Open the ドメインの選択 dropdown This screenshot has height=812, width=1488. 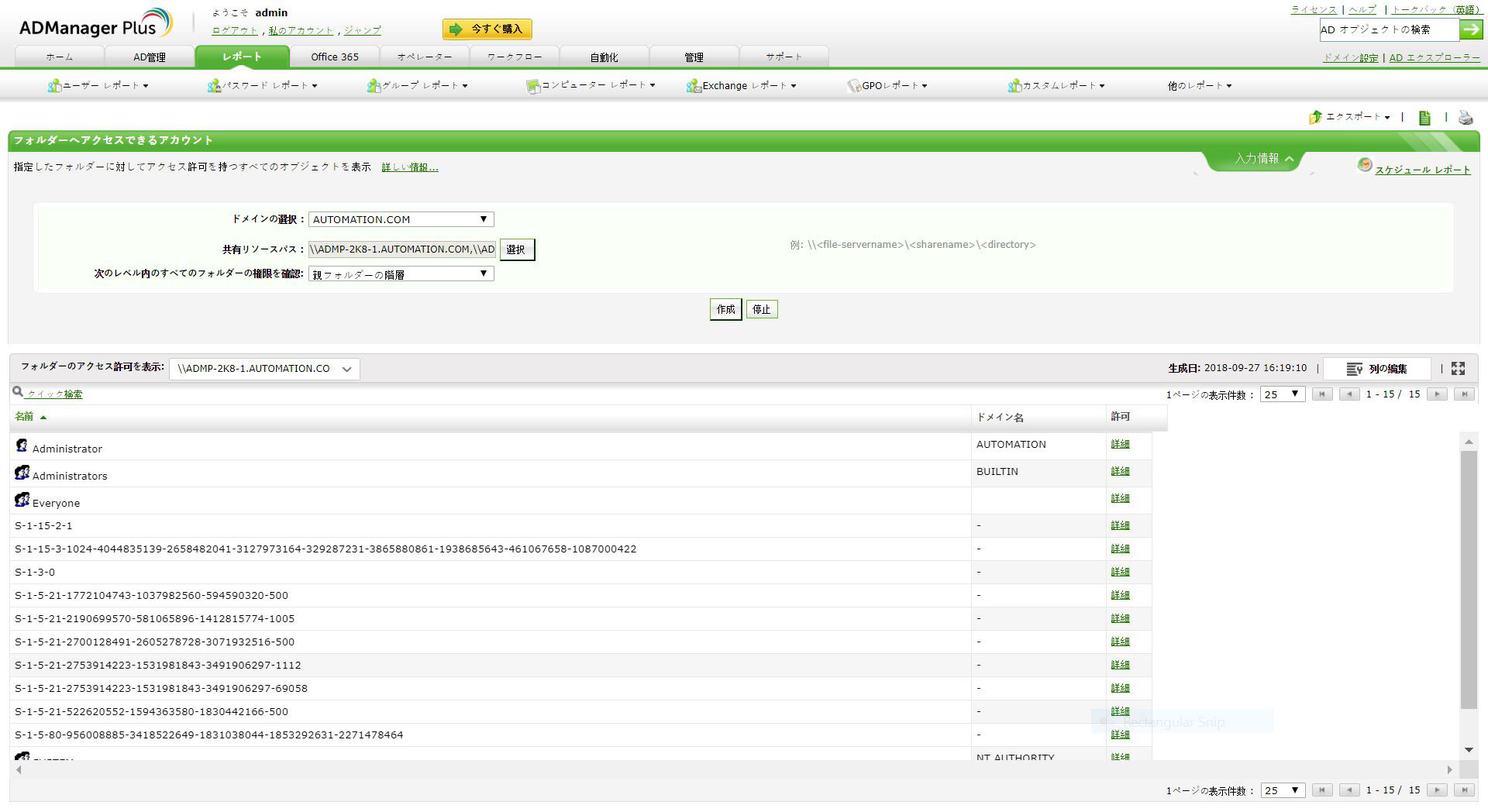(400, 218)
